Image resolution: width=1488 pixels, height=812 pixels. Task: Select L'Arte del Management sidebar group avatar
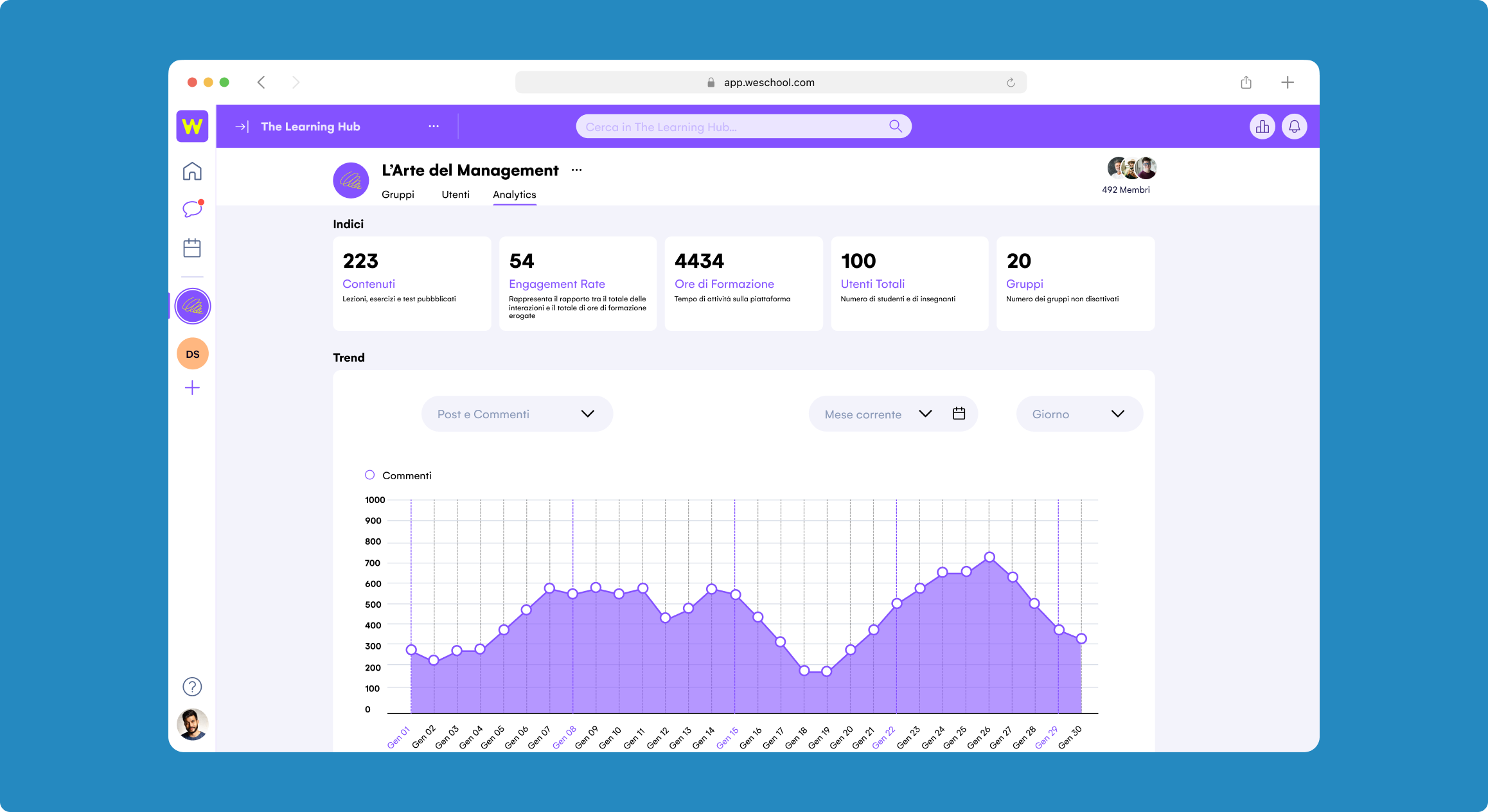point(192,306)
